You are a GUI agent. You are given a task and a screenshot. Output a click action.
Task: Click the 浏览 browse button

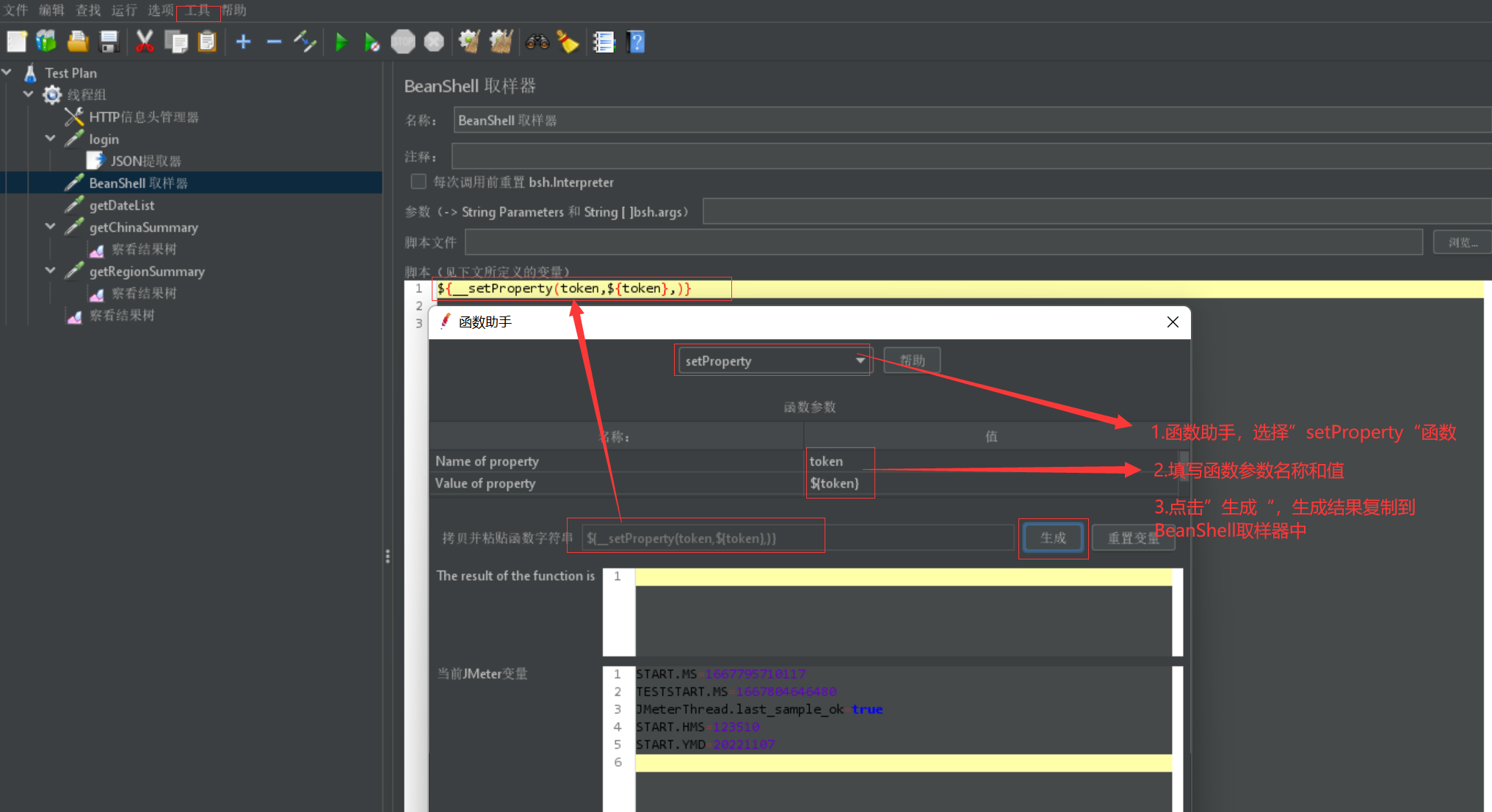tap(1463, 242)
